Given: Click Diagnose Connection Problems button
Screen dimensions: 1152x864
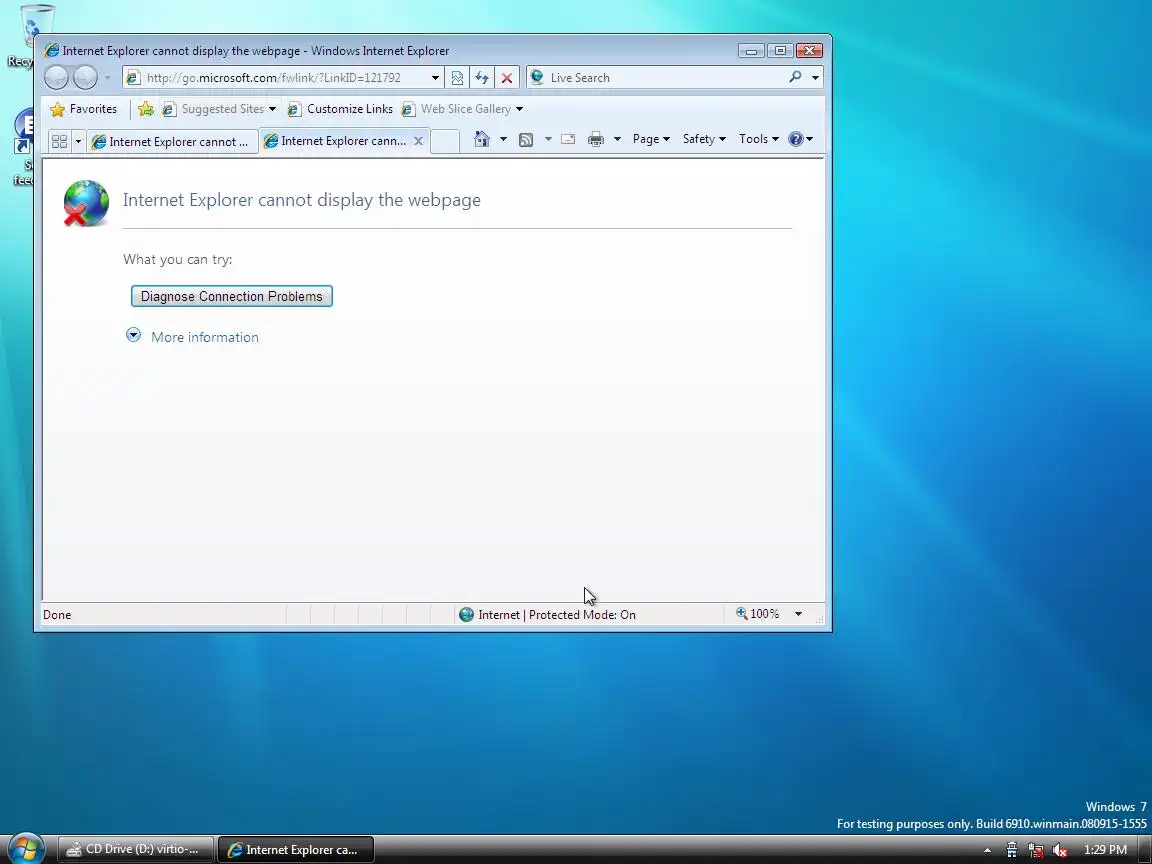Looking at the screenshot, I should pos(231,296).
